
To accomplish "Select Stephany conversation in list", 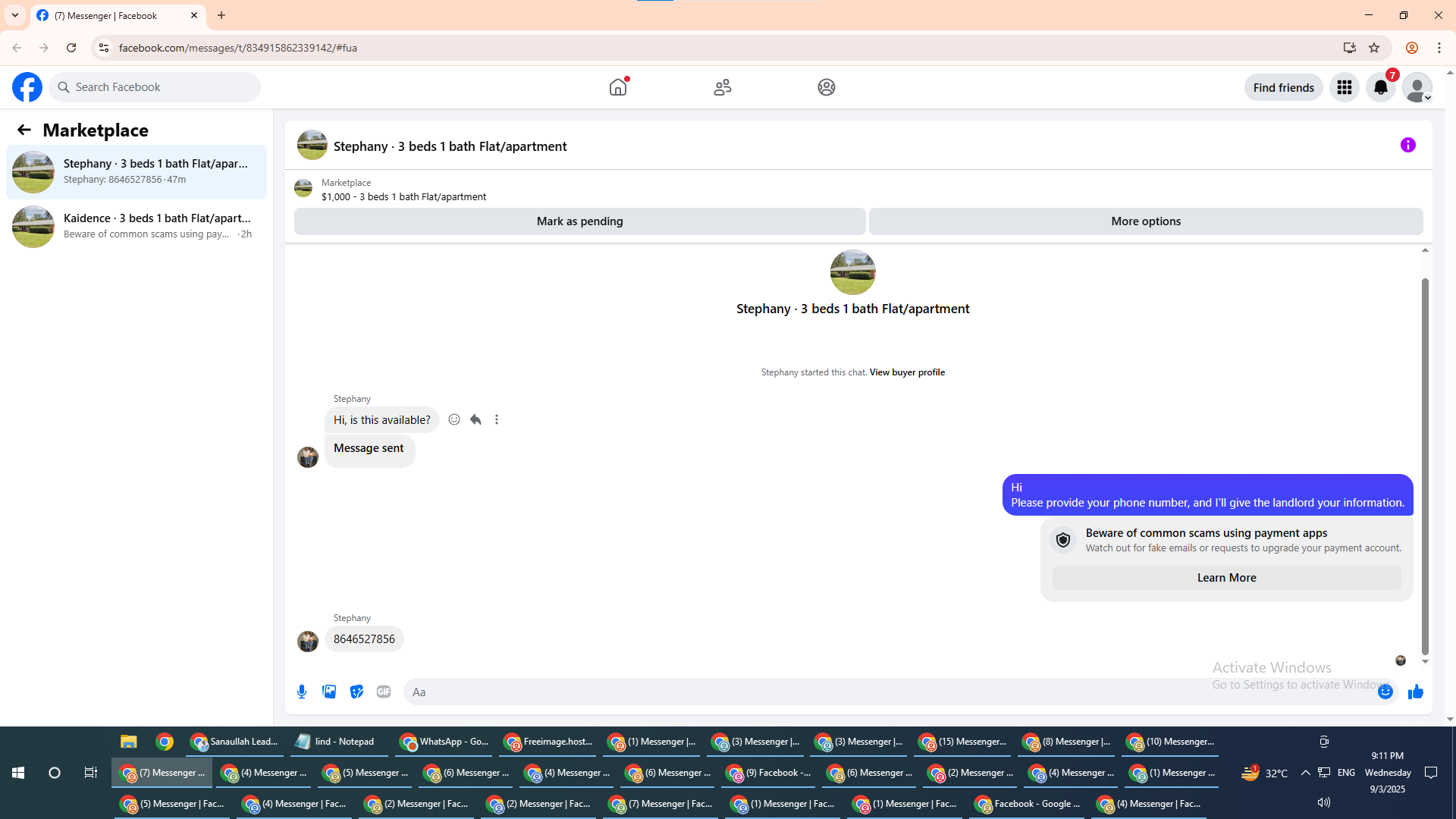I will pos(136,172).
